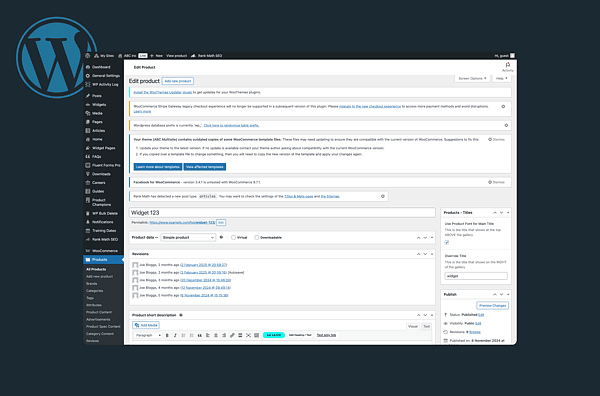
Task: Click the Add new product button beside the heading
Action: click(178, 81)
